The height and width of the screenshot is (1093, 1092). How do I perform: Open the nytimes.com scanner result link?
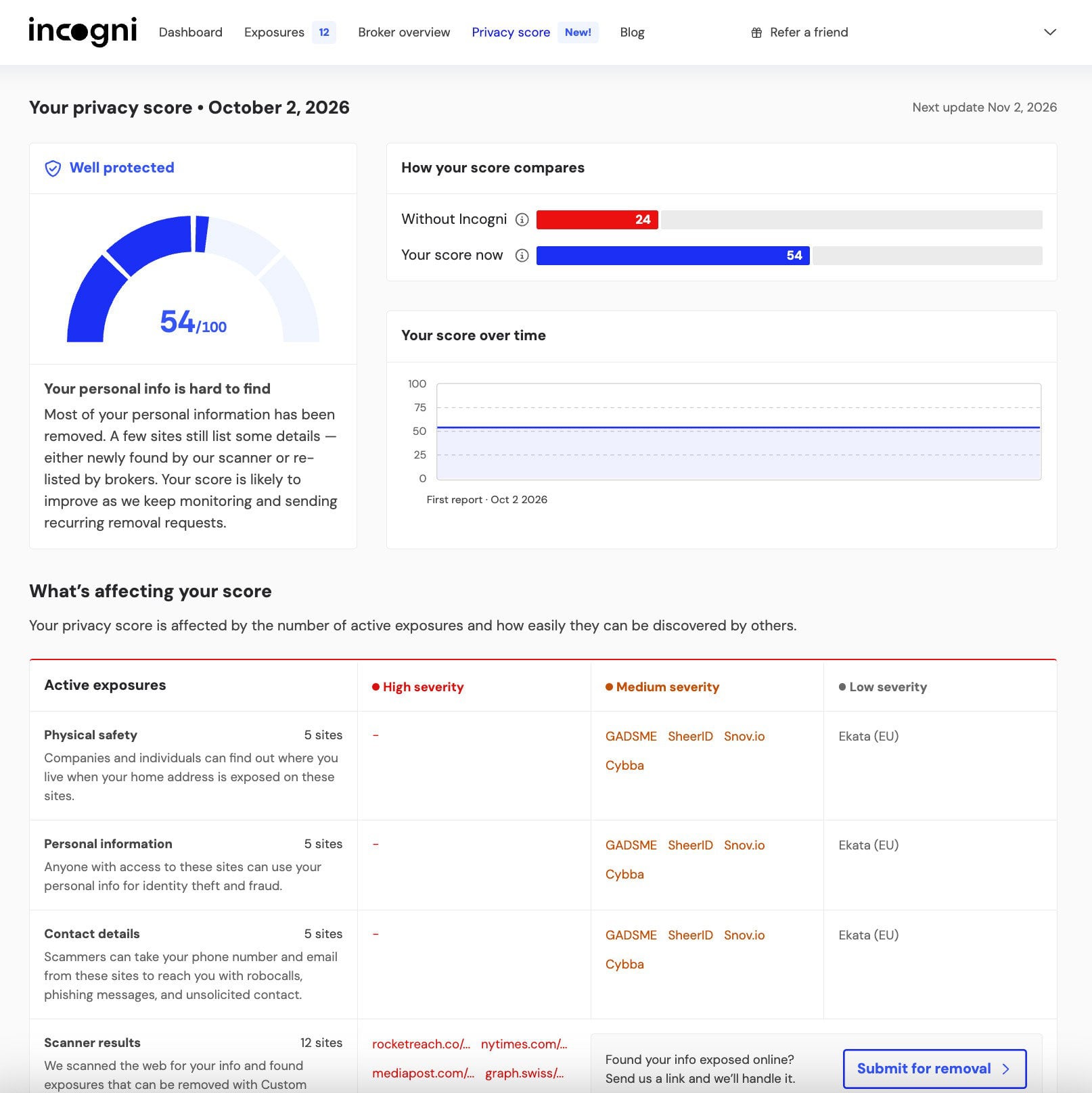(524, 1044)
